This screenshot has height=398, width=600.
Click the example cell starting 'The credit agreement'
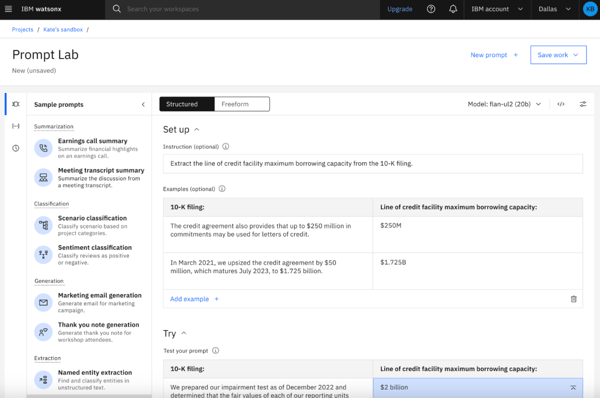tap(268, 234)
